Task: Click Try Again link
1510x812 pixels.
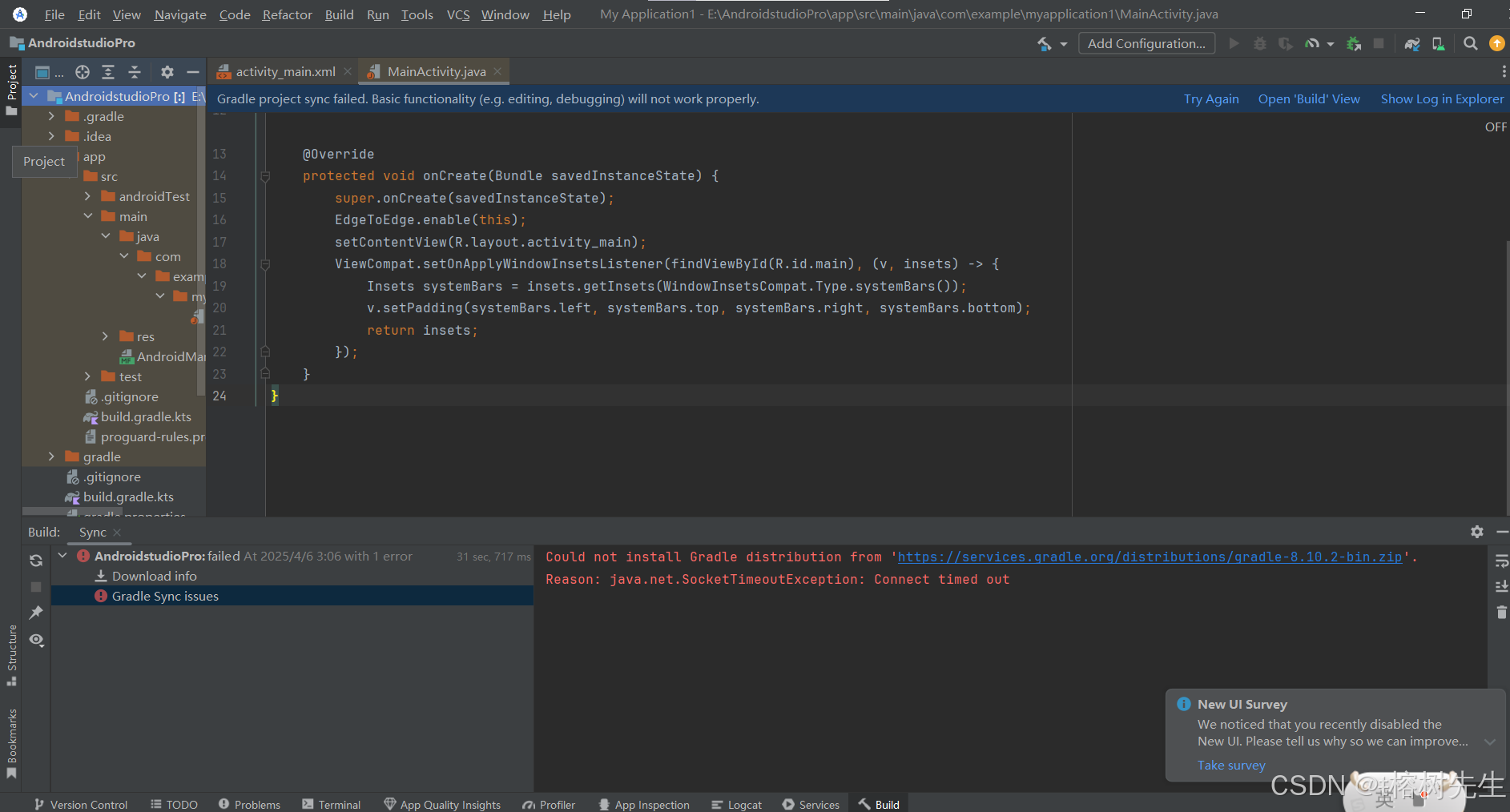Action: [x=1211, y=99]
